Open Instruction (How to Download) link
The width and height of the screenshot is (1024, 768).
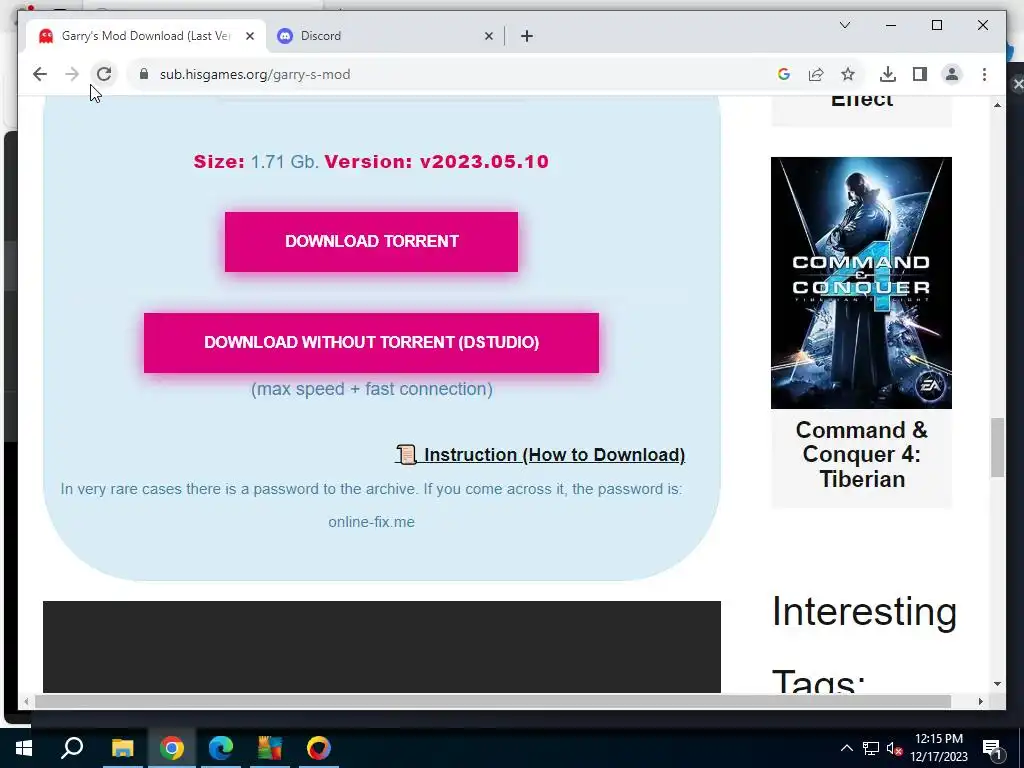[x=540, y=455]
